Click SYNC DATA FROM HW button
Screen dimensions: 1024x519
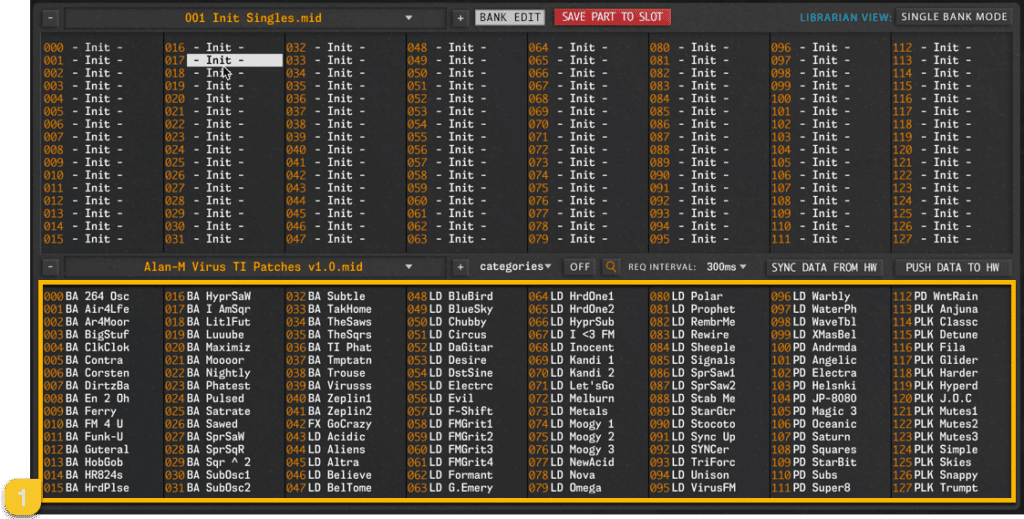(824, 267)
